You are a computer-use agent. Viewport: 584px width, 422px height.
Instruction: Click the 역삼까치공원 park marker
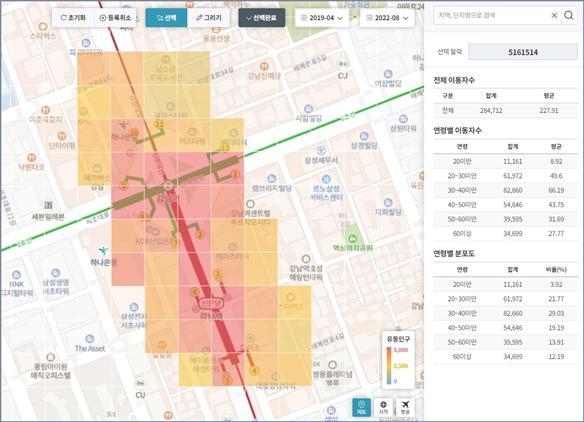click(353, 238)
